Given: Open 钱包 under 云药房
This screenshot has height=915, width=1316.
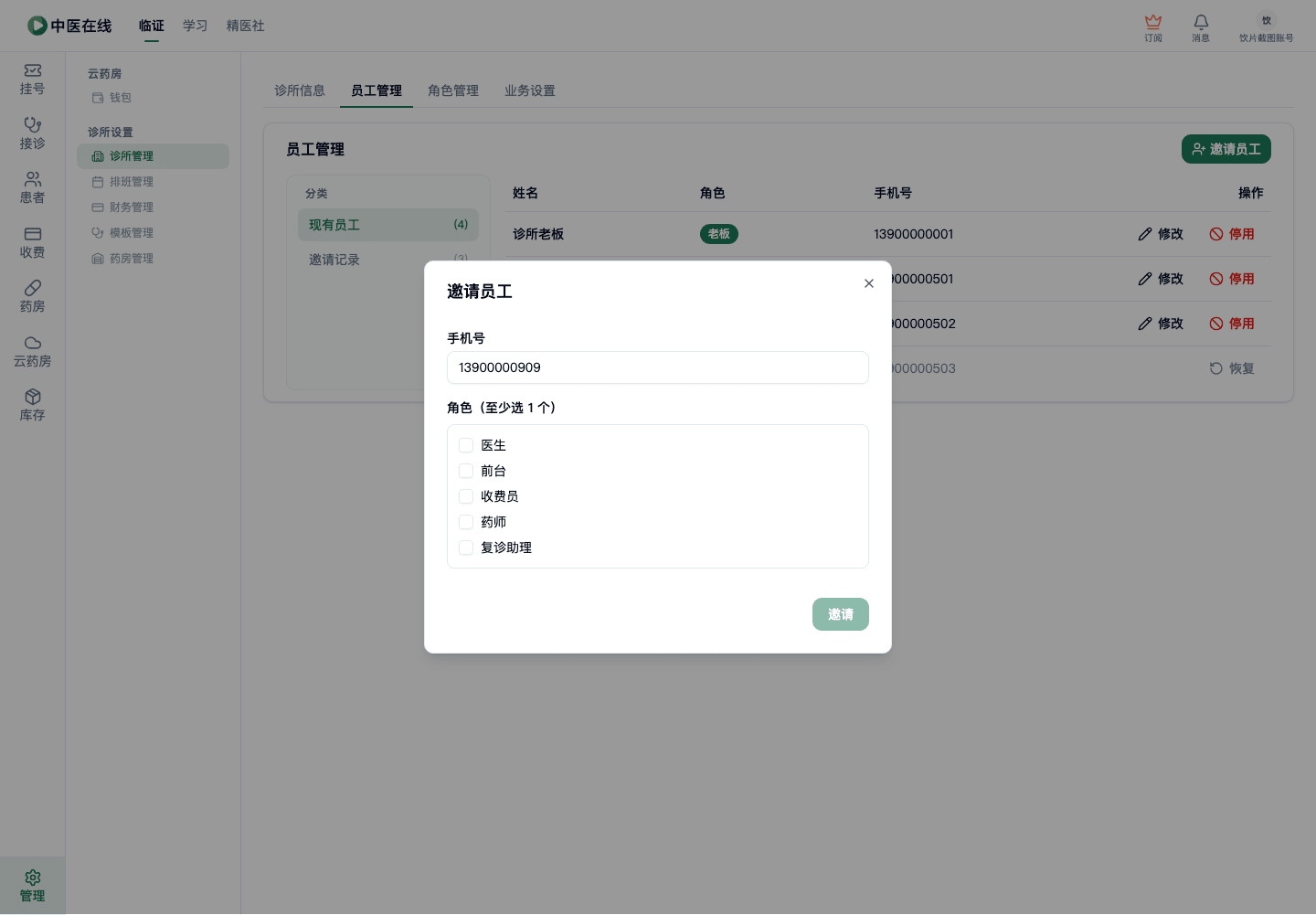Looking at the screenshot, I should [x=153, y=98].
